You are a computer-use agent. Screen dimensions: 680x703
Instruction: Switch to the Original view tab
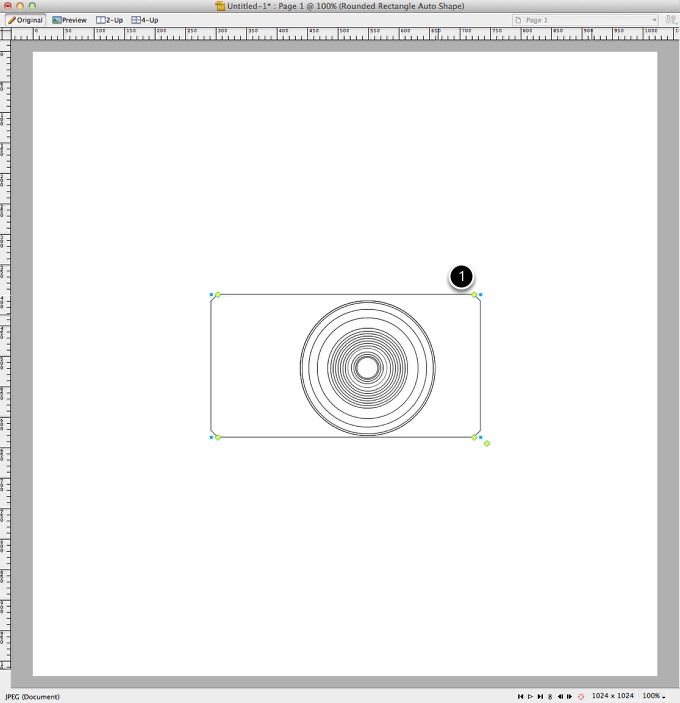[26, 20]
